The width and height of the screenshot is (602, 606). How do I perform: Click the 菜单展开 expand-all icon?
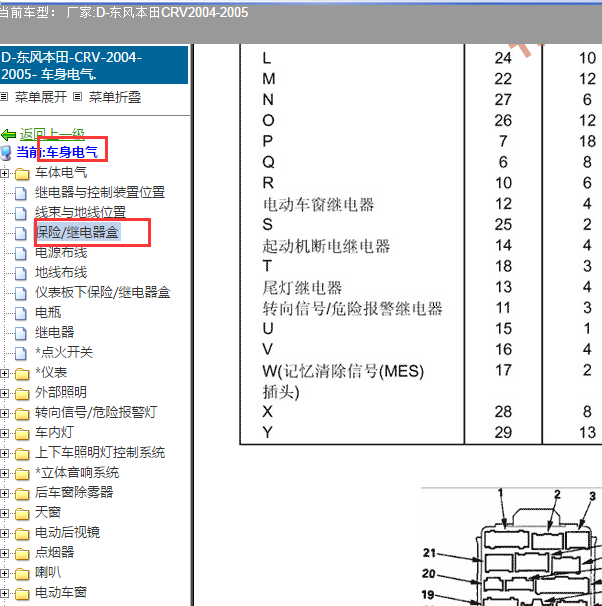tap(4, 97)
